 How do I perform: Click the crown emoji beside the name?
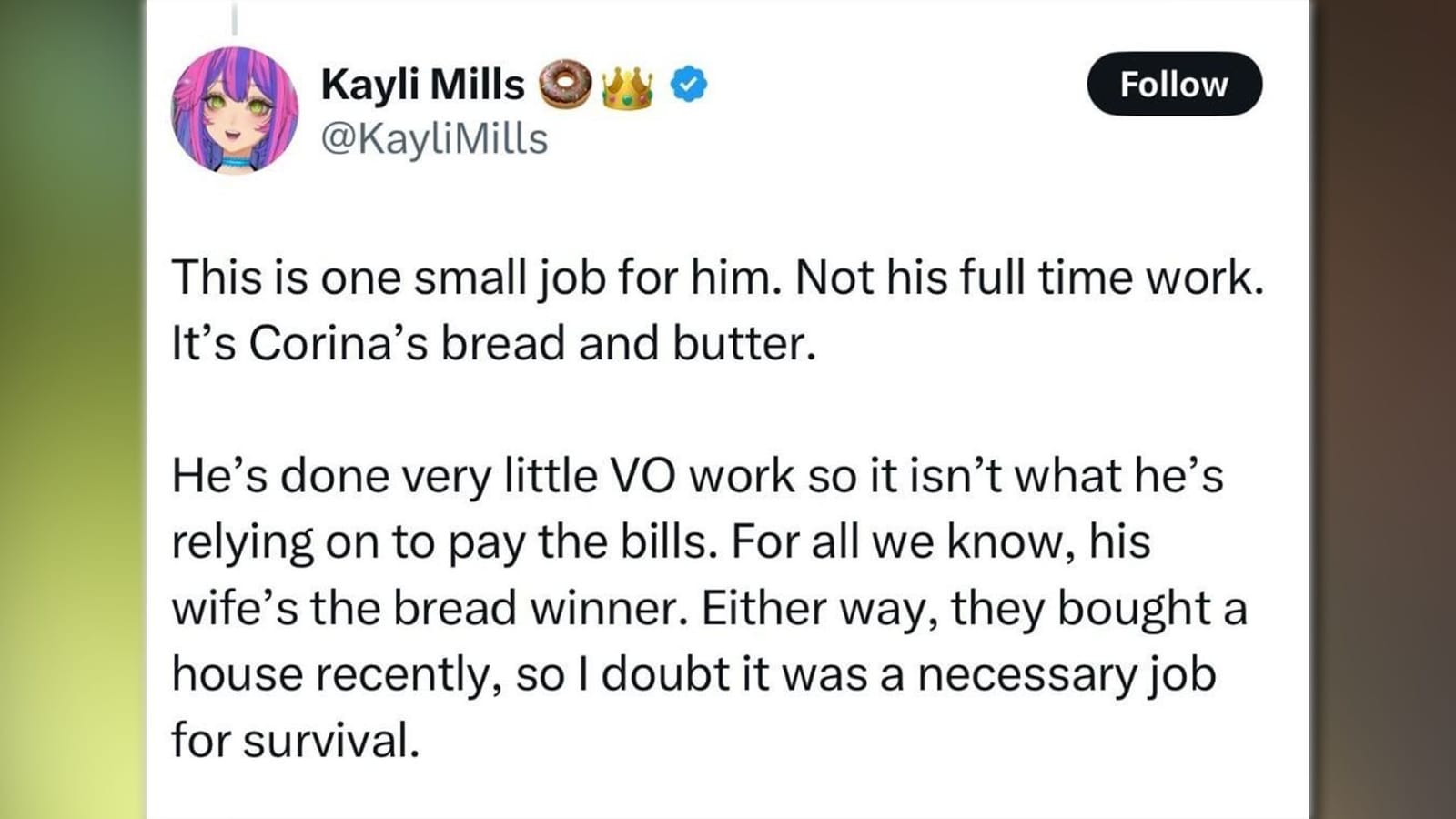pyautogui.click(x=627, y=86)
